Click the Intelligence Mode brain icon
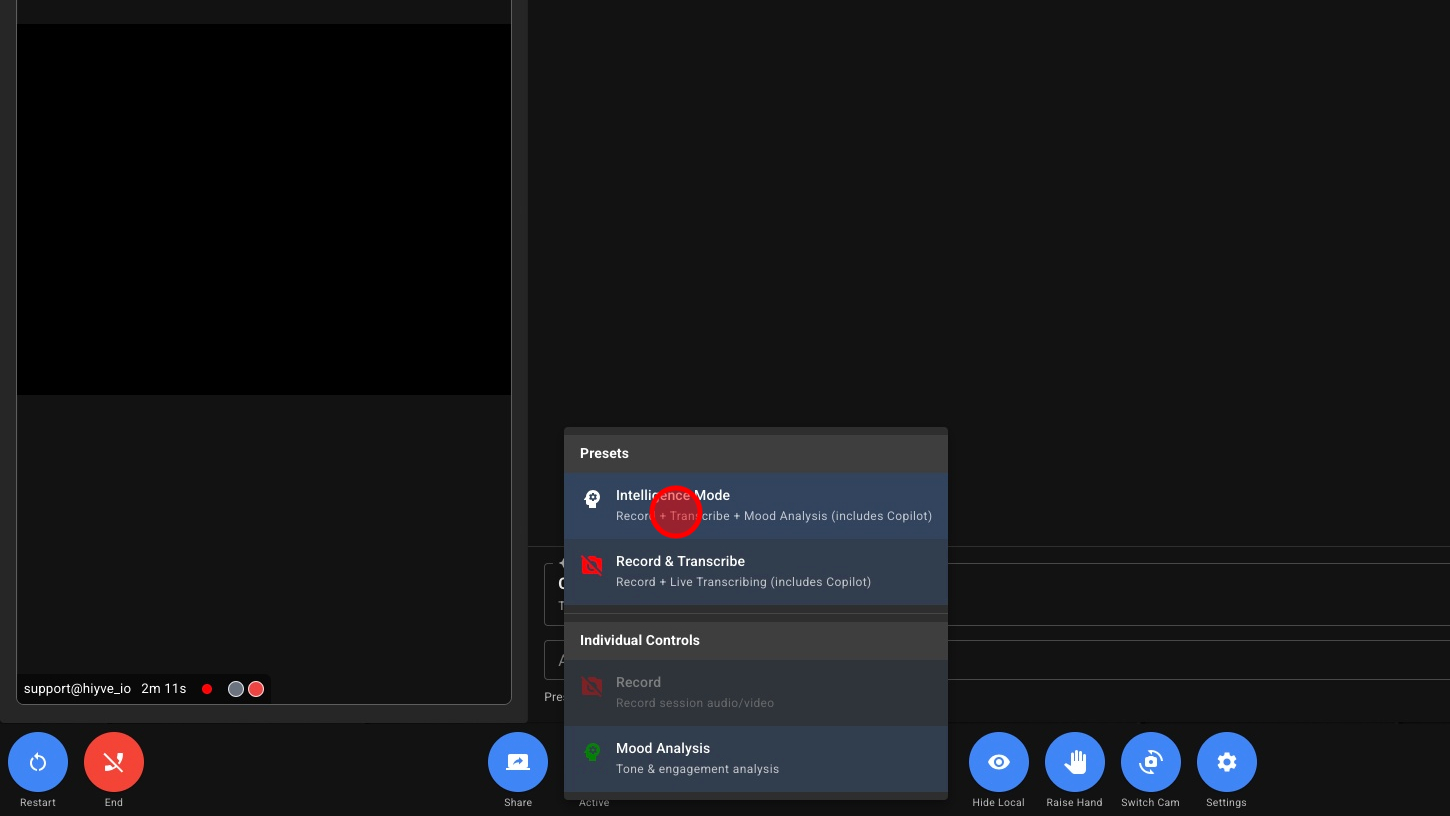Screen dimensions: 1450x816 tap(592, 499)
